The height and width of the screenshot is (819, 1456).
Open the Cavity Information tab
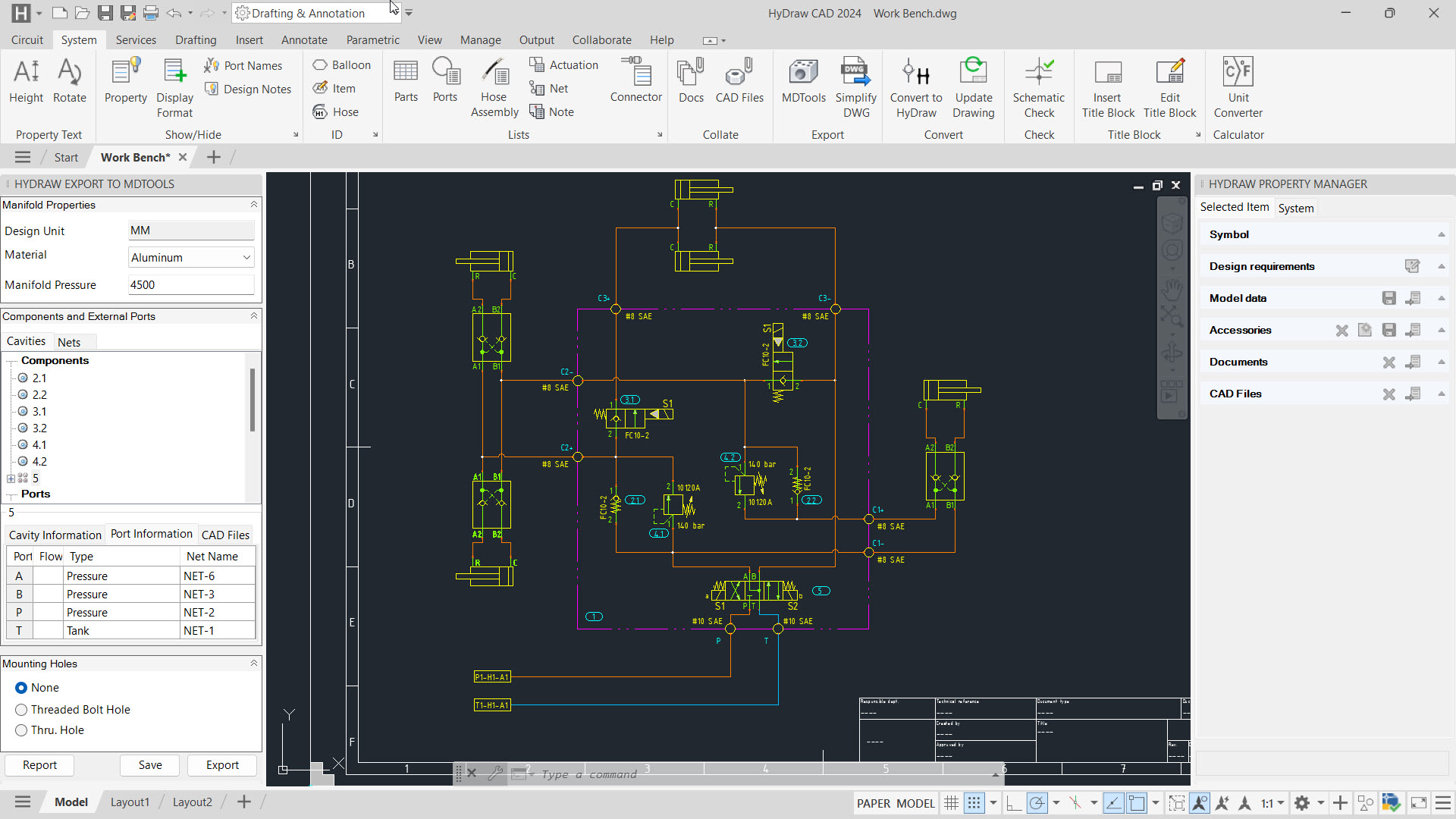(x=55, y=535)
